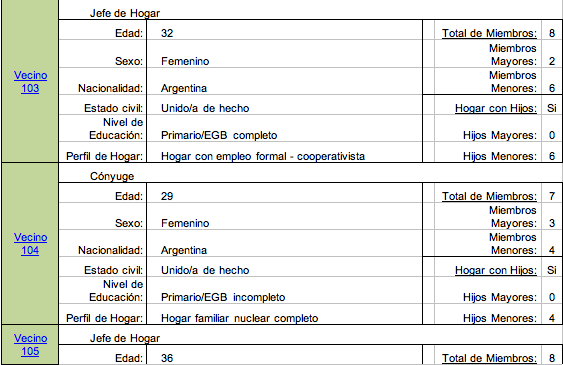
Task: Open the Vecino 105 link
Action: click(x=30, y=345)
